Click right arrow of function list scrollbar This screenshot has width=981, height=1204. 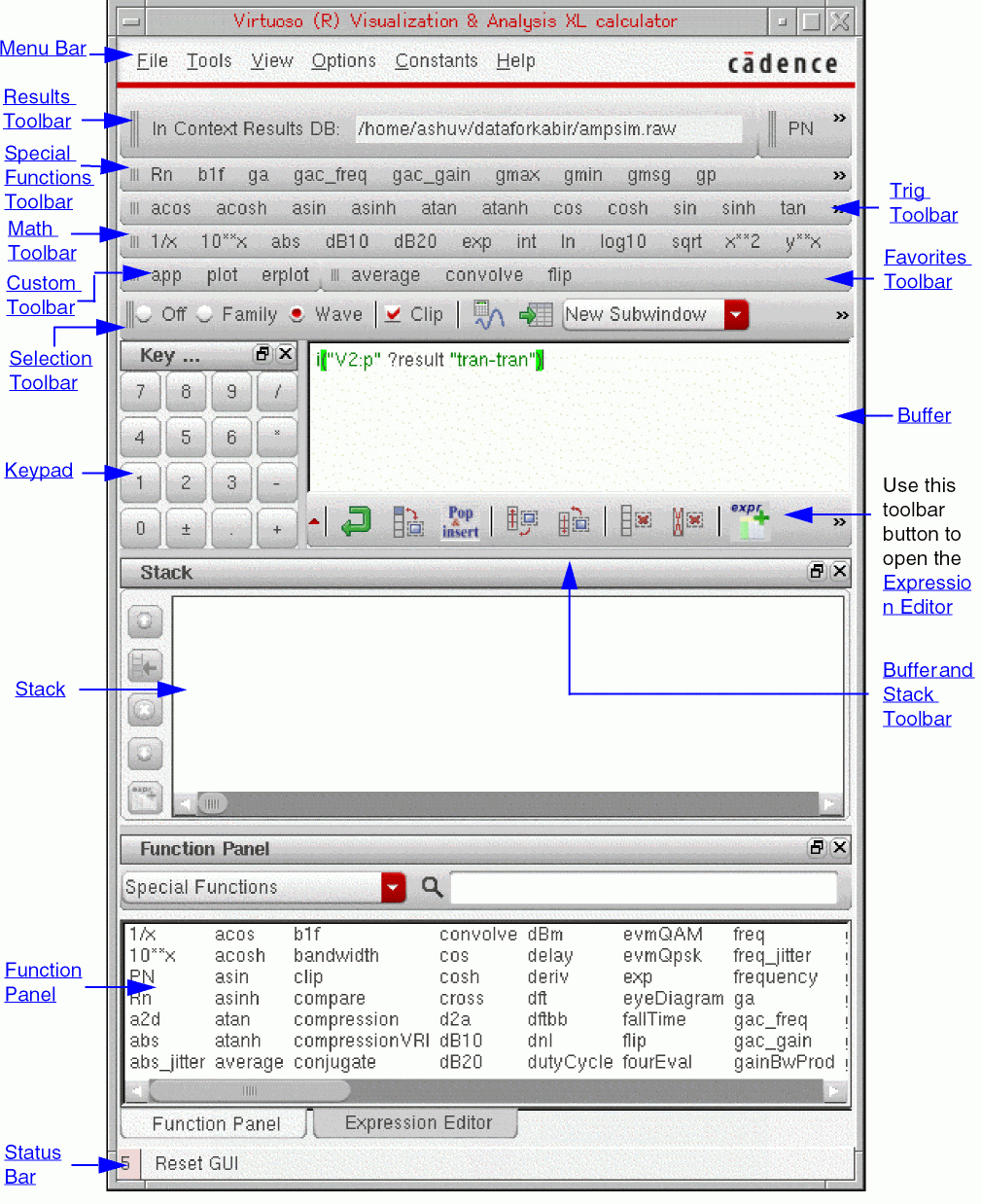[x=834, y=1091]
